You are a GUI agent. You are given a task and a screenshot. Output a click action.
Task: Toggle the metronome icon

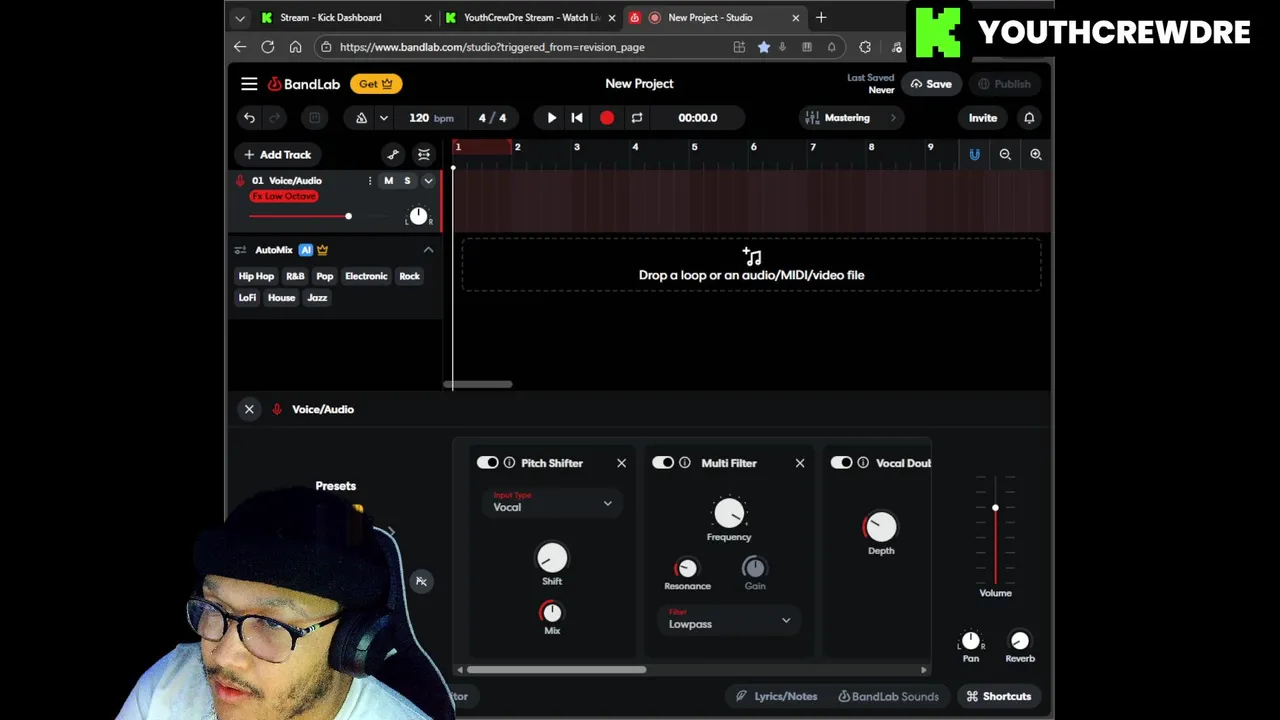coord(361,118)
